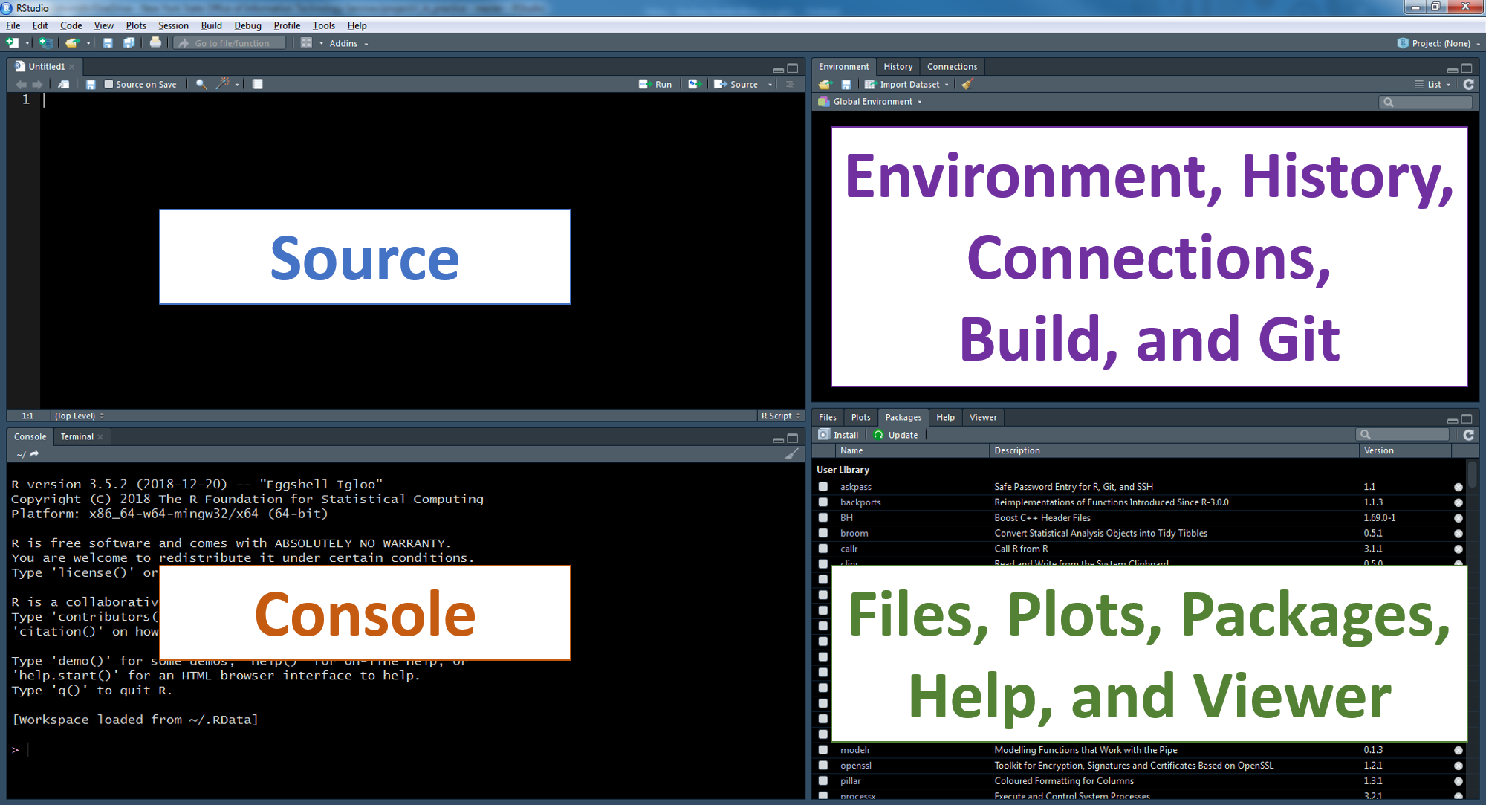The image size is (1512, 805).
Task: Open an existing file icon
Action: tap(71, 43)
